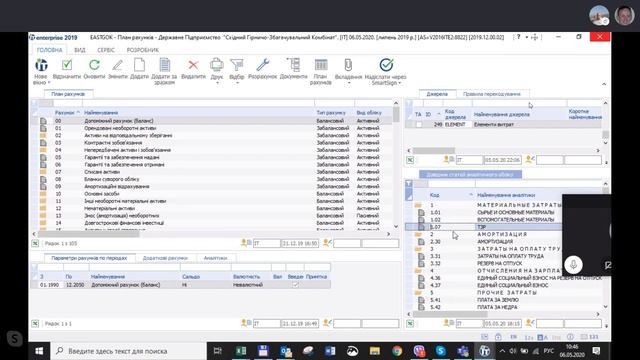Click the clock in the taskbar
This screenshot has height=360, width=640.
572,351
